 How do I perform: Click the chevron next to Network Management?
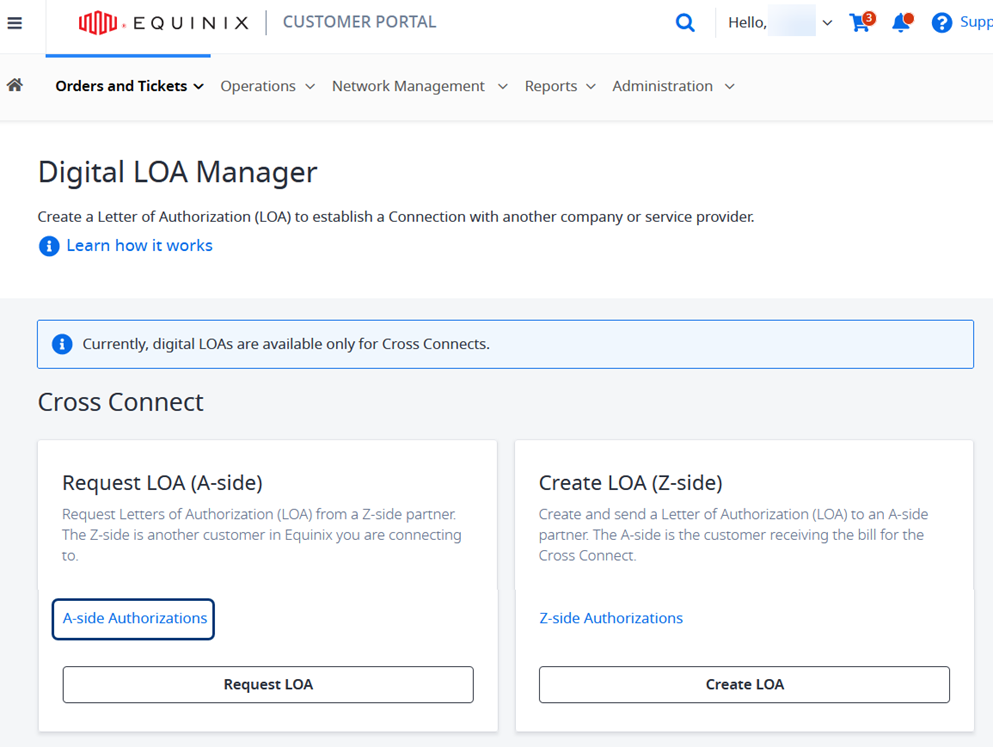coord(502,87)
